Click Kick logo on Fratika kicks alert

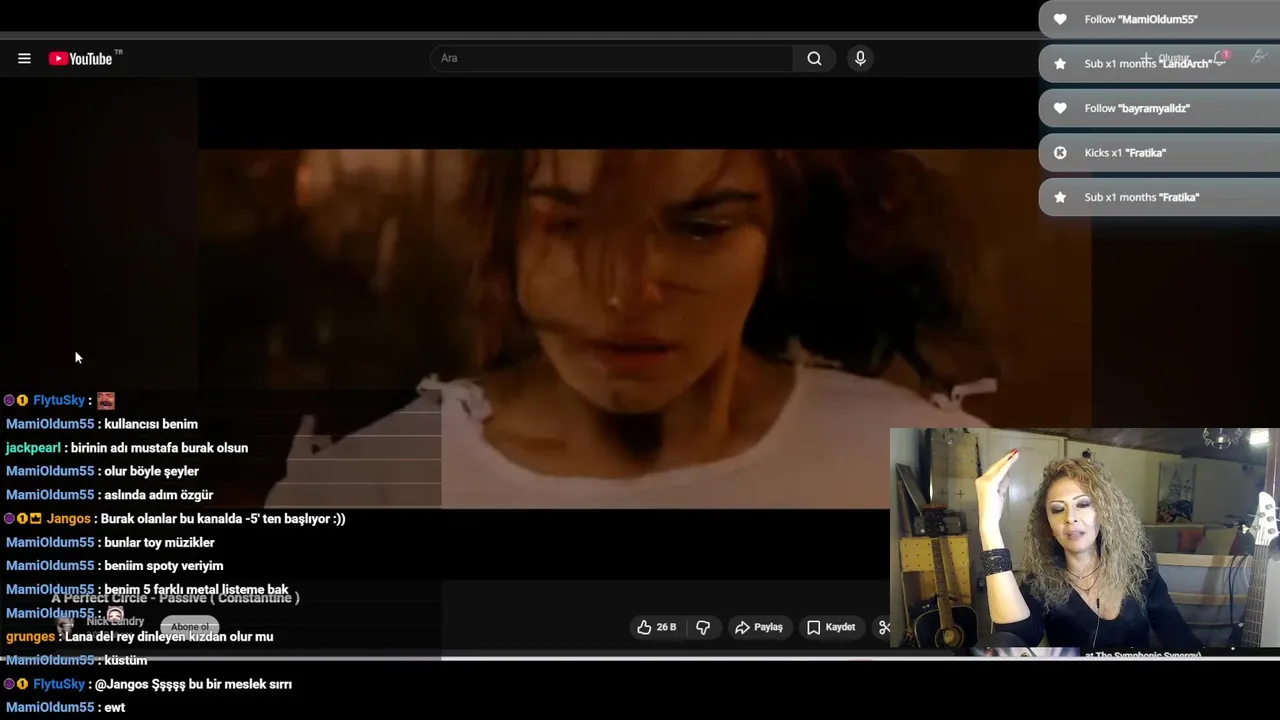1060,153
